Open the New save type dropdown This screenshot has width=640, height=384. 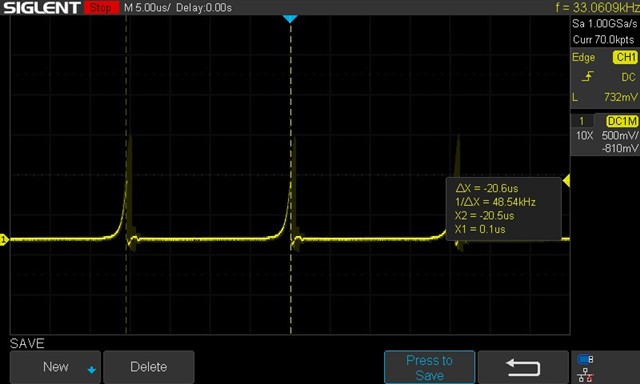coord(55,367)
